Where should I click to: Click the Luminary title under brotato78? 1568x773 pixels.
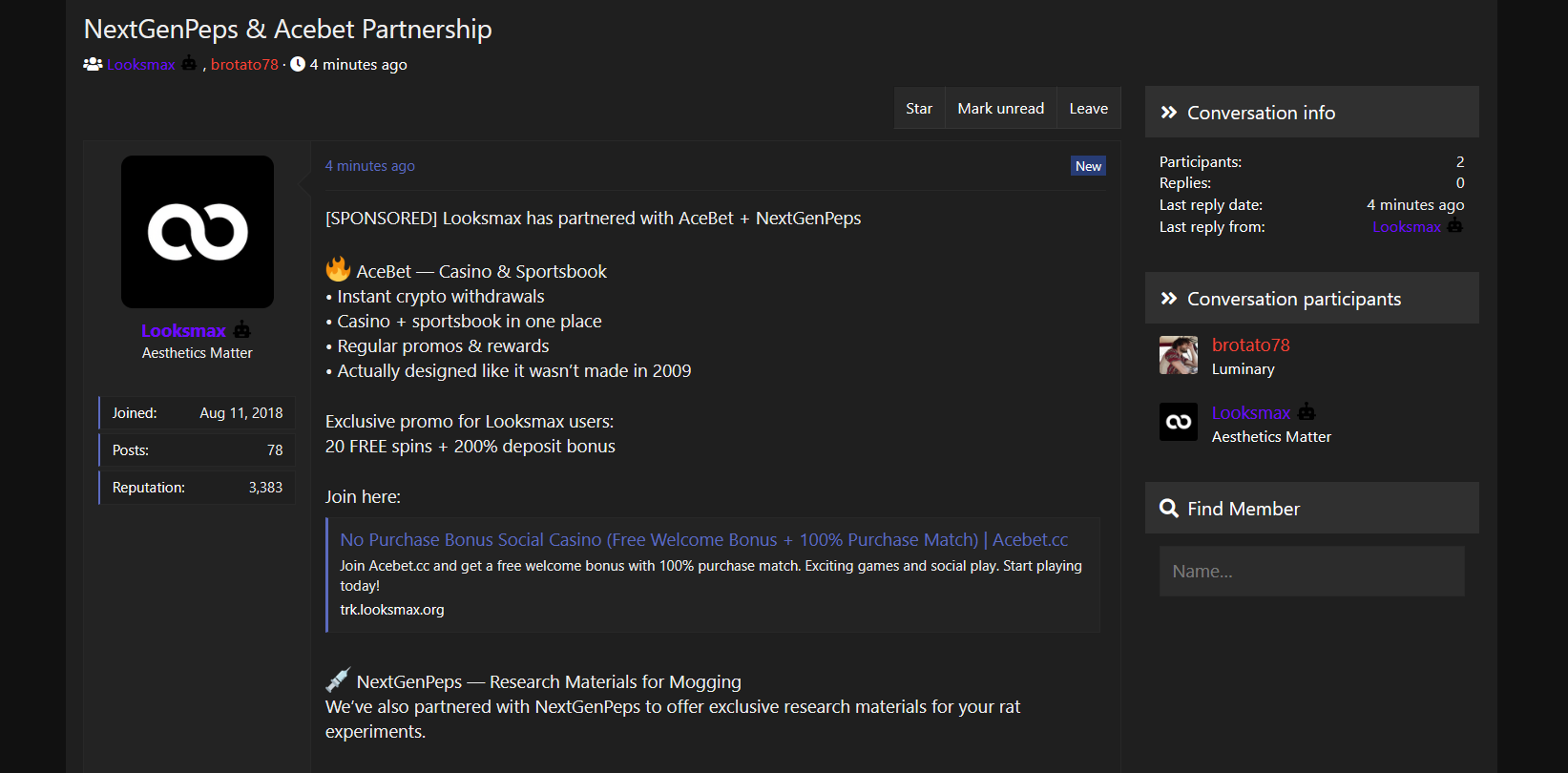(1244, 369)
